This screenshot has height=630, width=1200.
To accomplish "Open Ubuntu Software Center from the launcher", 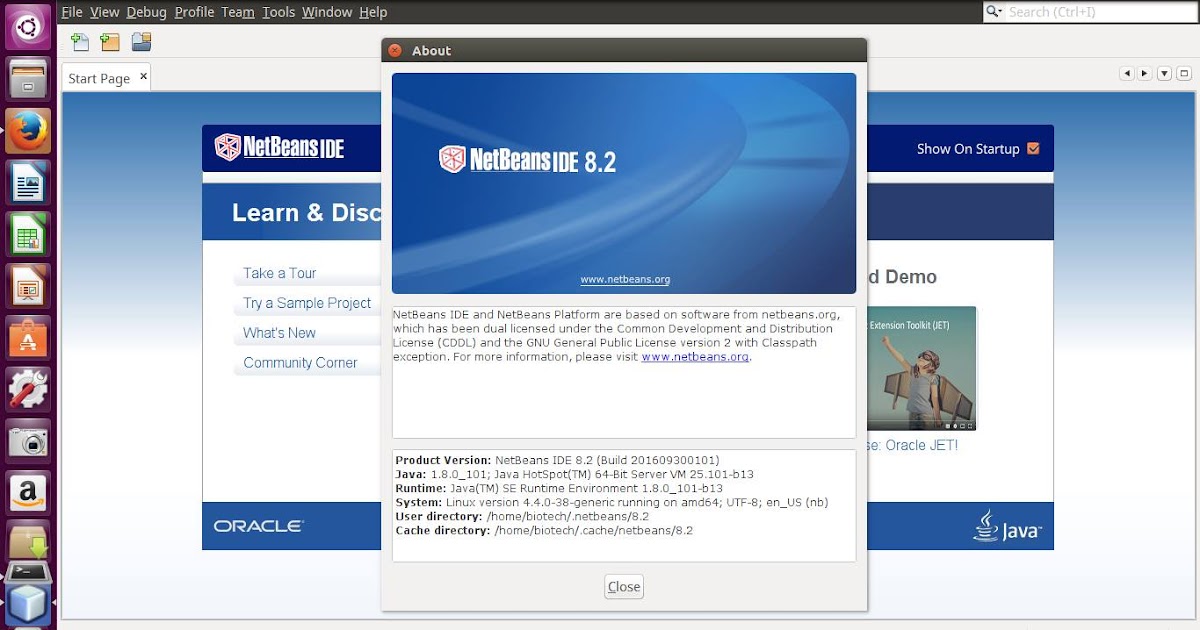I will click(28, 338).
